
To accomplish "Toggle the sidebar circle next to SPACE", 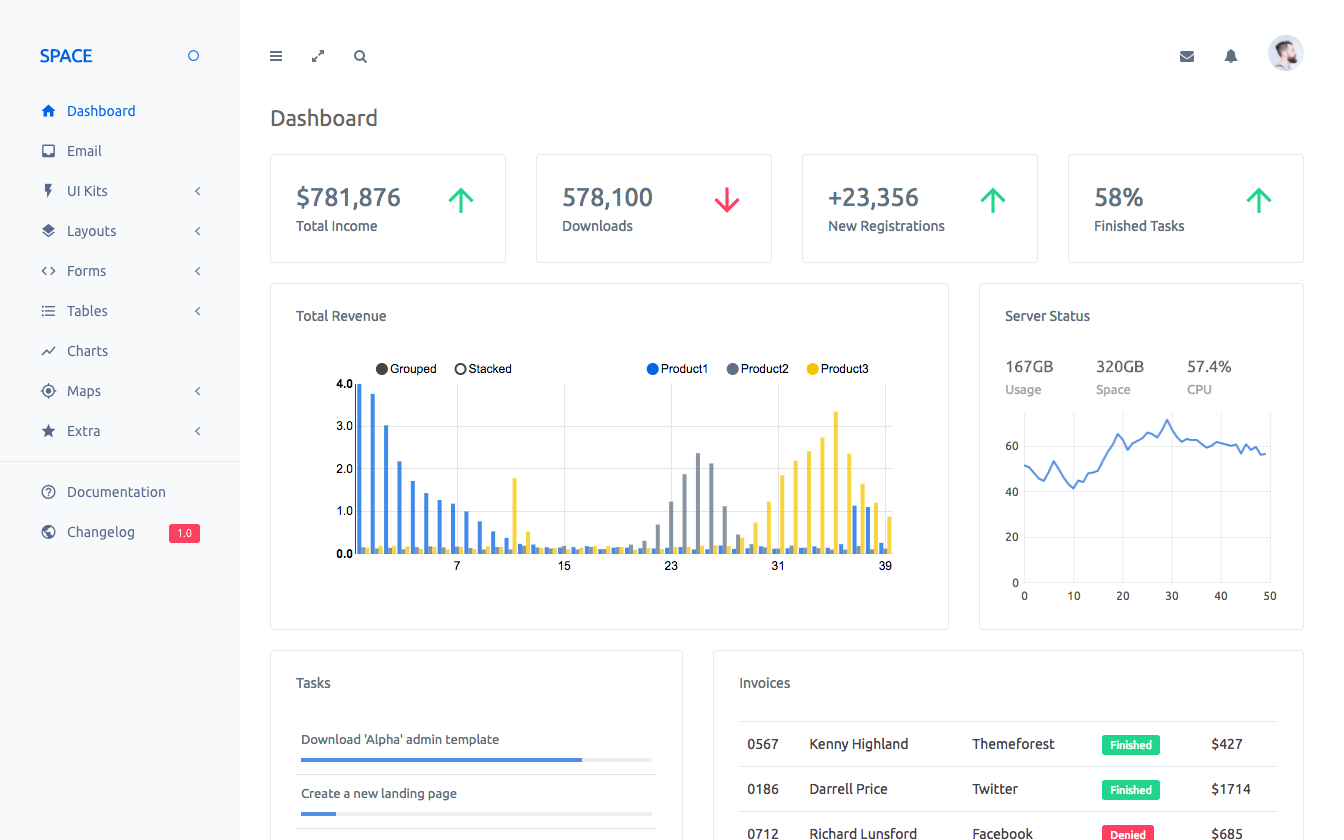I will coord(194,56).
